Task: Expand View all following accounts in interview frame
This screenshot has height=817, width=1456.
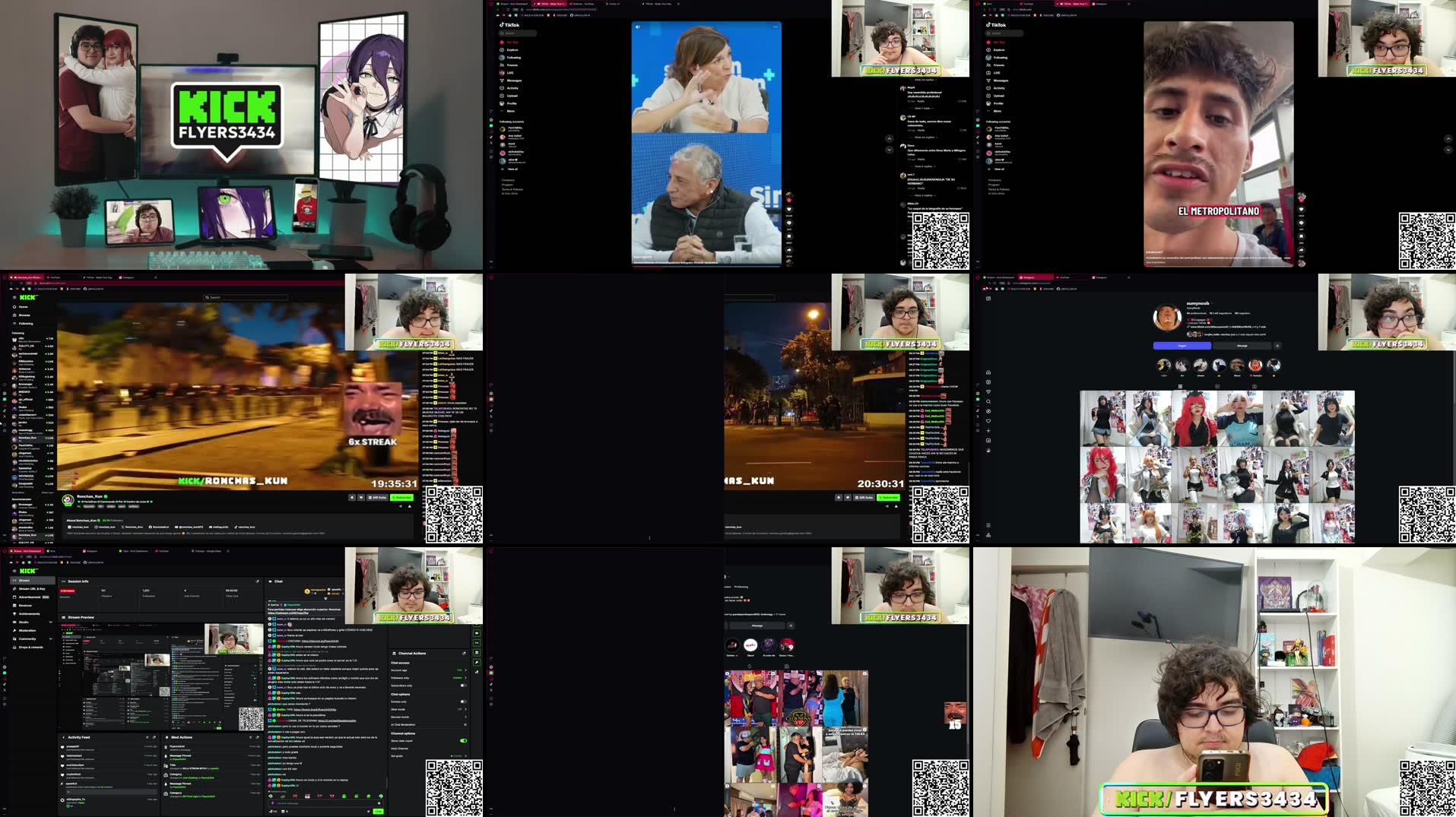Action: [510, 169]
